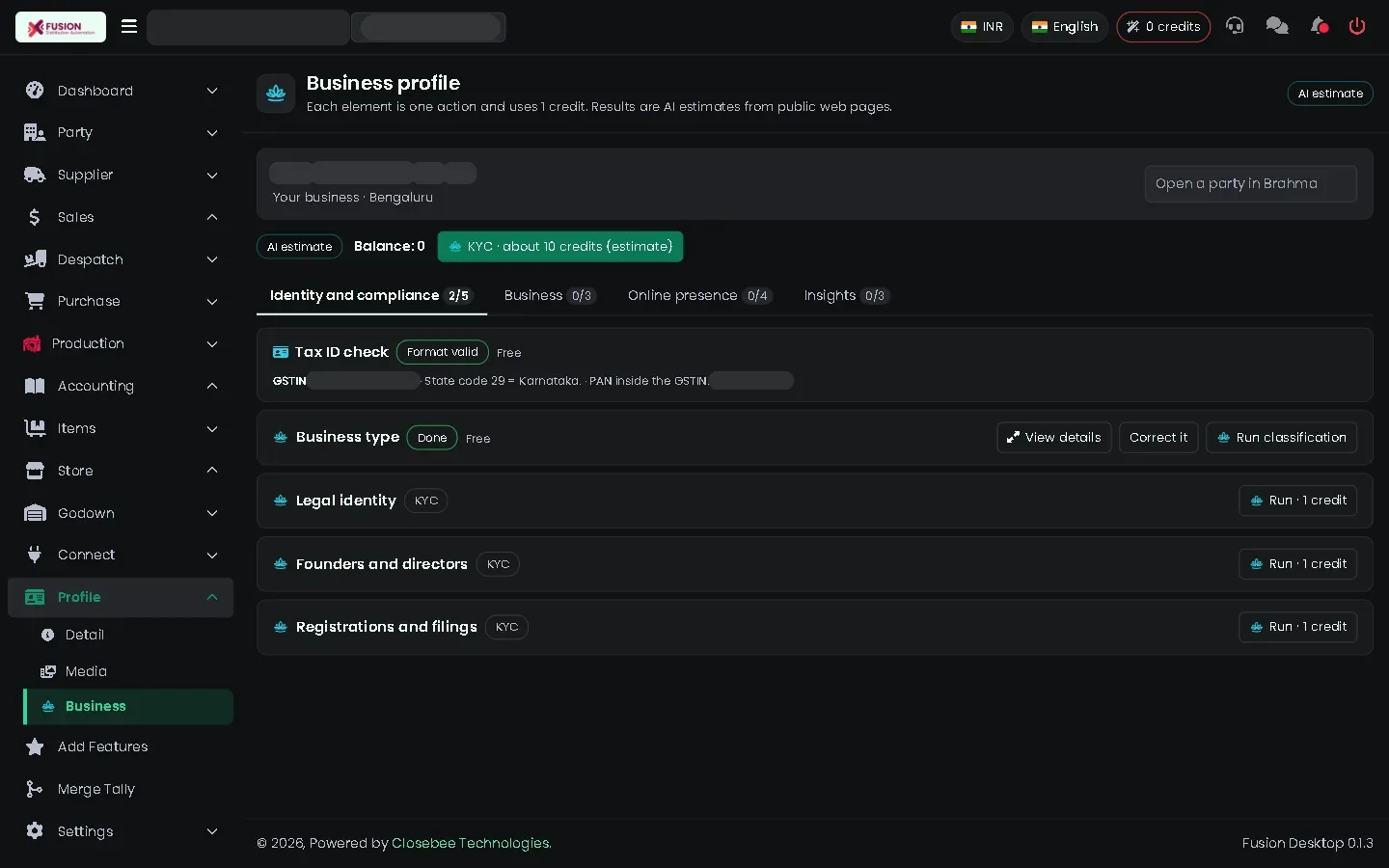Click the Open a party in Brahma field
1389x868 pixels.
pyautogui.click(x=1251, y=184)
